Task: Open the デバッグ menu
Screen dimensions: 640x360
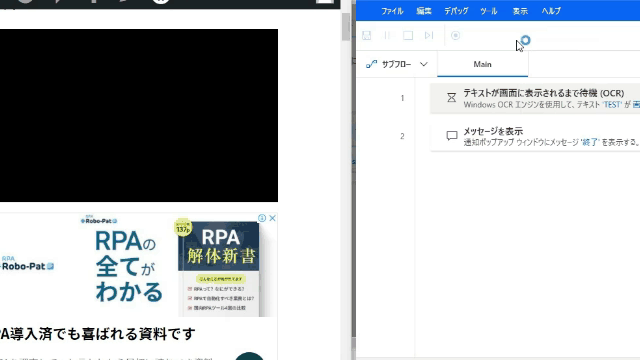Action: 456,11
